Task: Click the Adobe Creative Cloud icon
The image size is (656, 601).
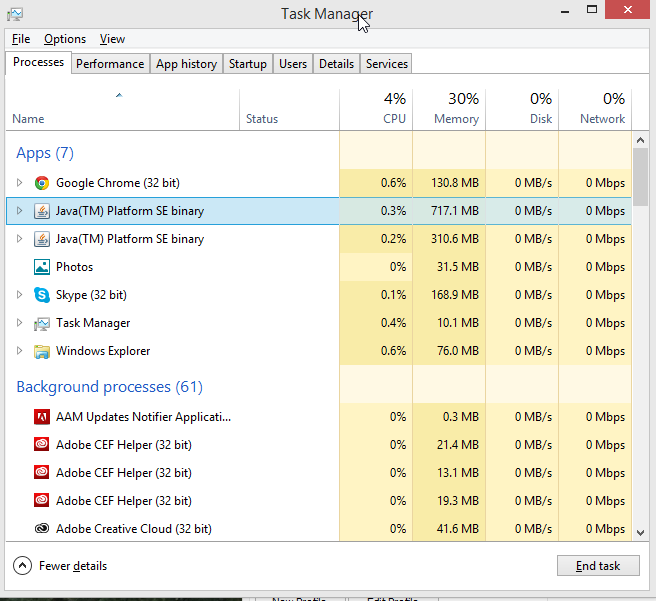Action: [41, 529]
